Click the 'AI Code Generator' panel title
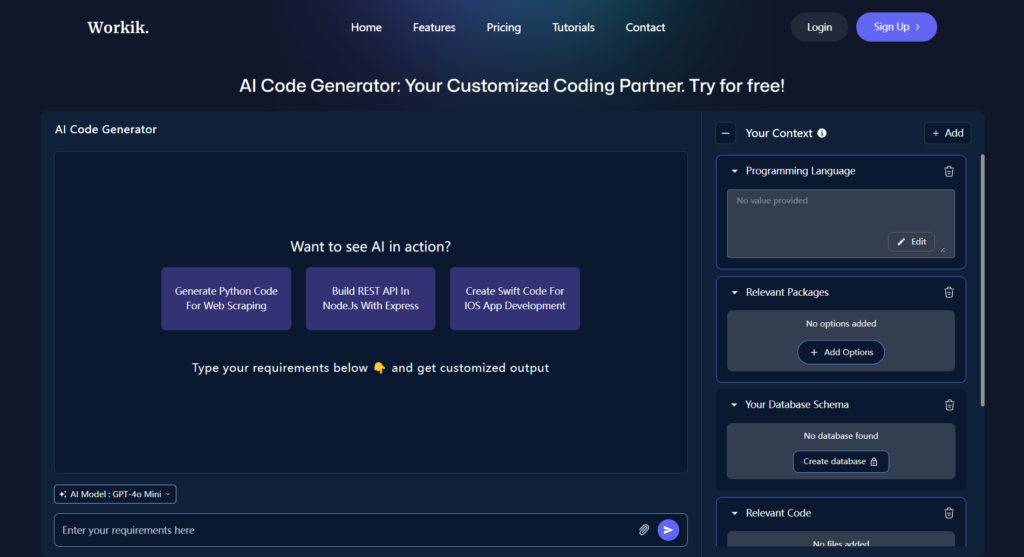The width and height of the screenshot is (1024, 557). pos(106,129)
